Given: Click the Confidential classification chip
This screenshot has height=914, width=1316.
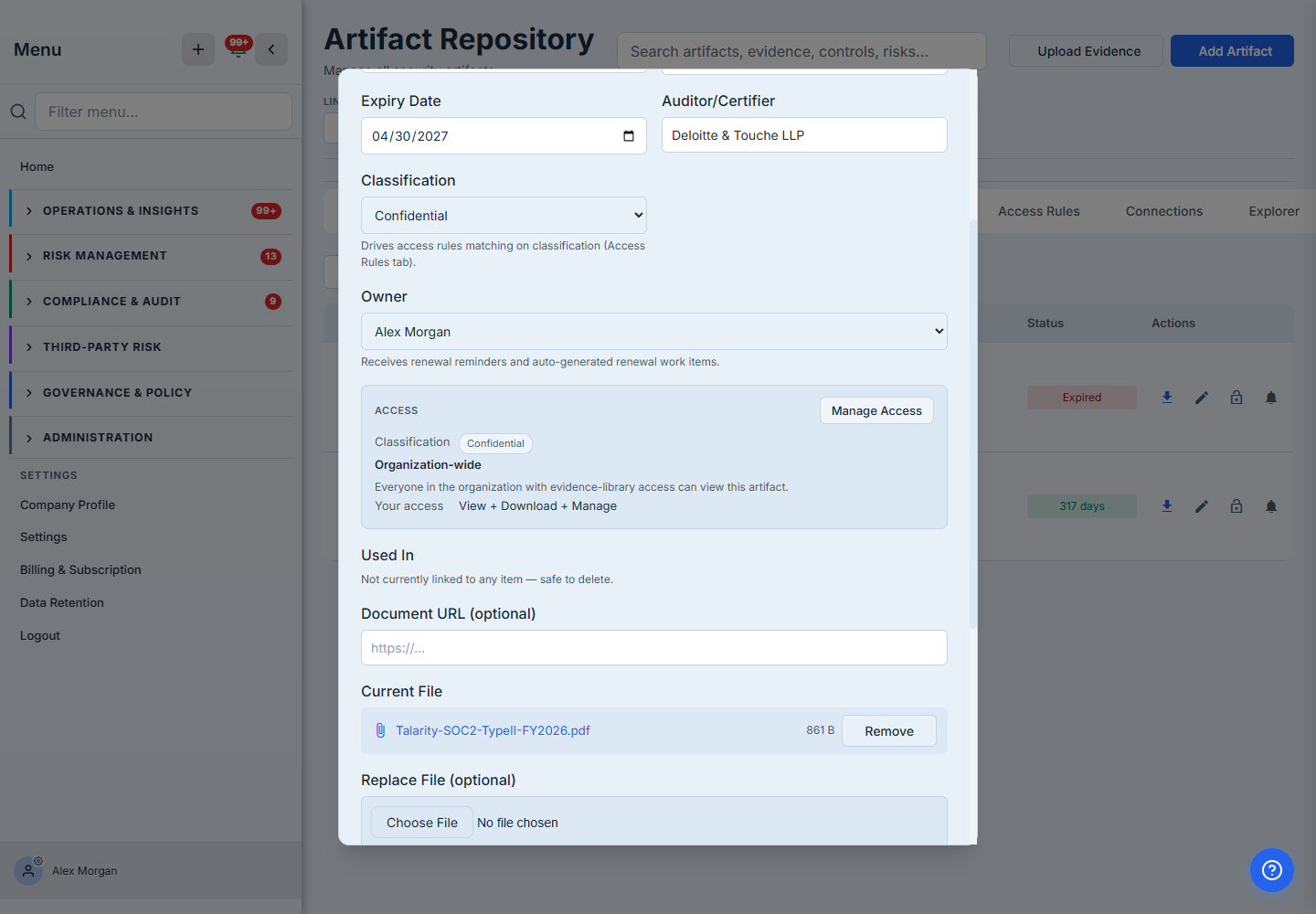Looking at the screenshot, I should 495,443.
